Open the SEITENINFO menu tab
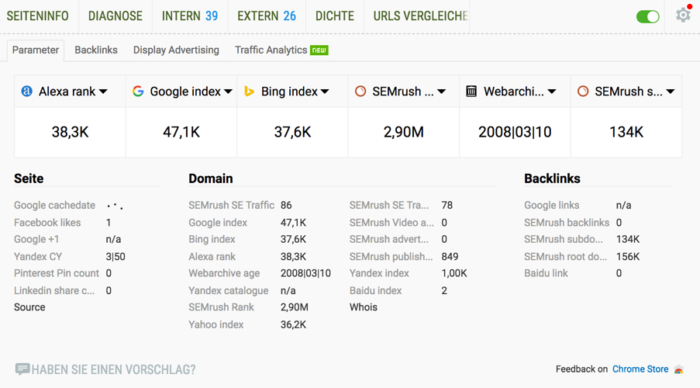The height and width of the screenshot is (388, 700). [x=38, y=16]
